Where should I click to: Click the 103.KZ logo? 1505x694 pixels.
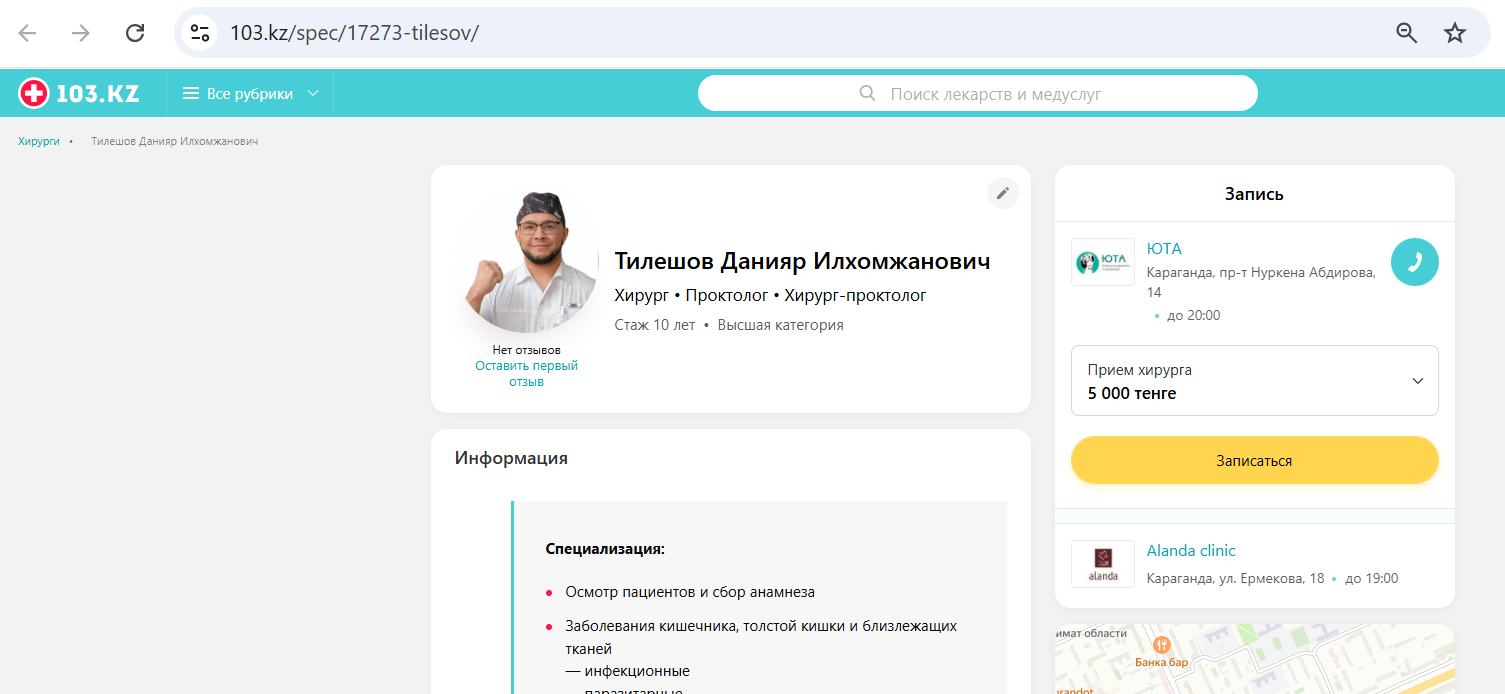point(79,94)
